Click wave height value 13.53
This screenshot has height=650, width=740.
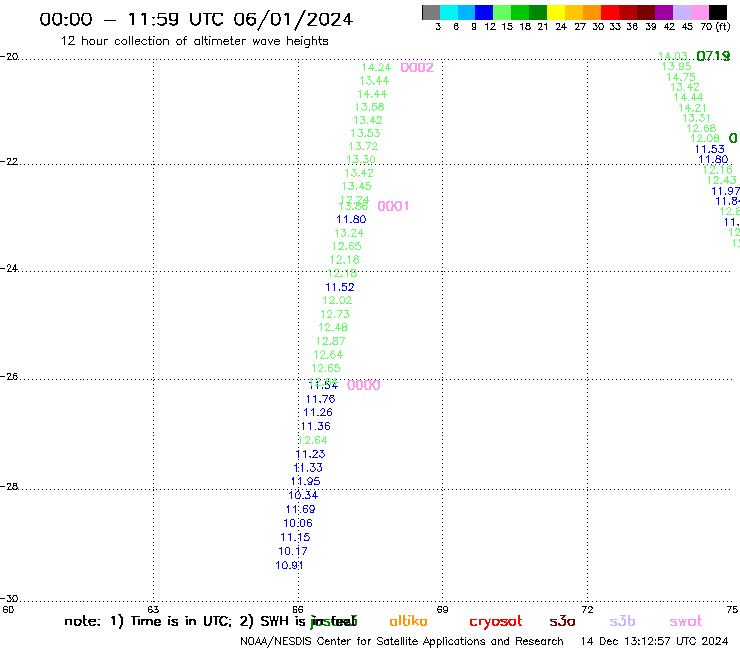coord(365,134)
